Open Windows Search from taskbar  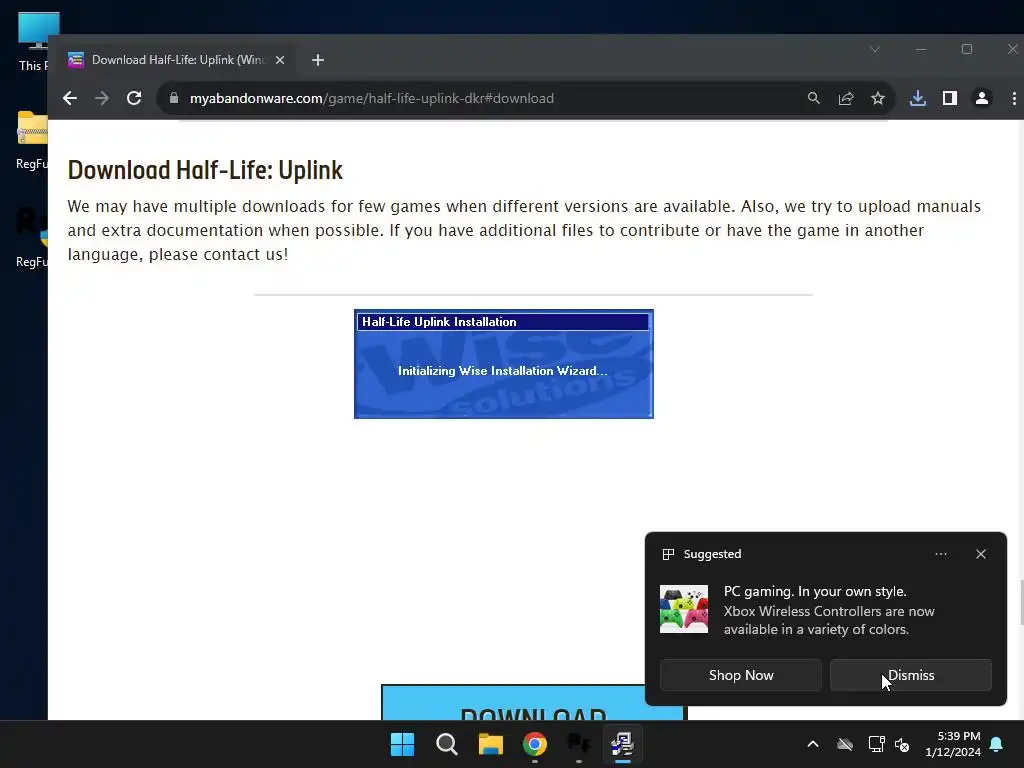coord(447,744)
